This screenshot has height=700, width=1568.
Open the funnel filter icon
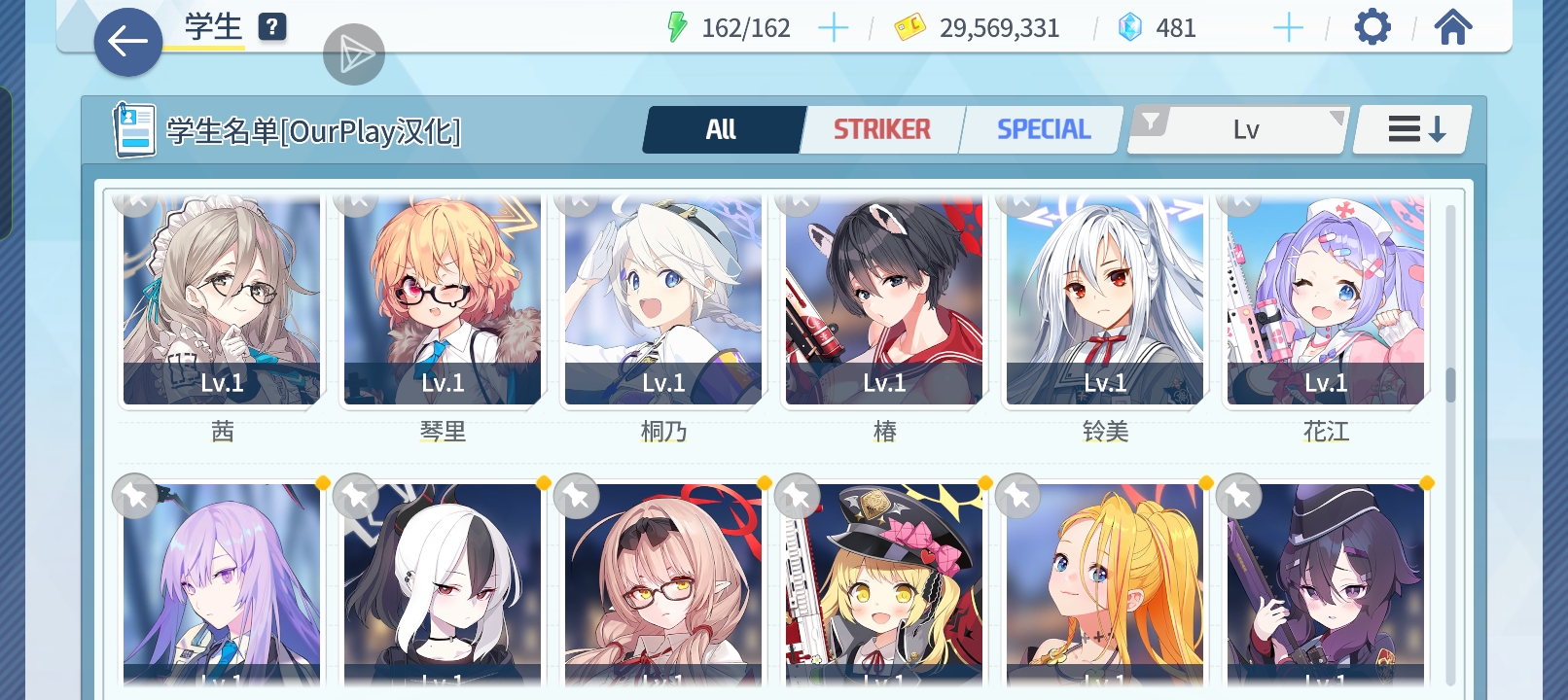point(1152,122)
